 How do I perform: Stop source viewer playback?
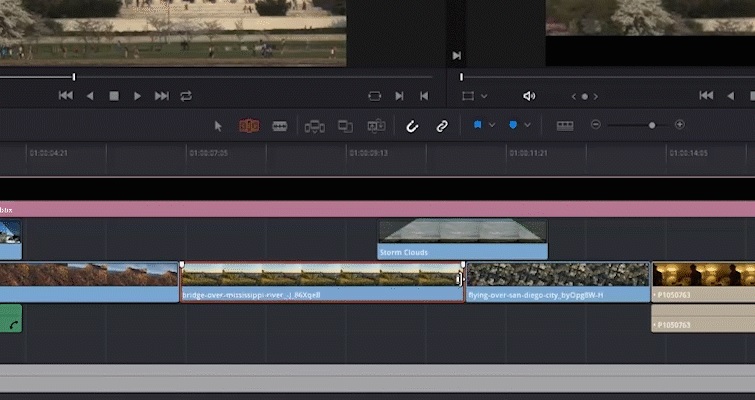point(114,96)
